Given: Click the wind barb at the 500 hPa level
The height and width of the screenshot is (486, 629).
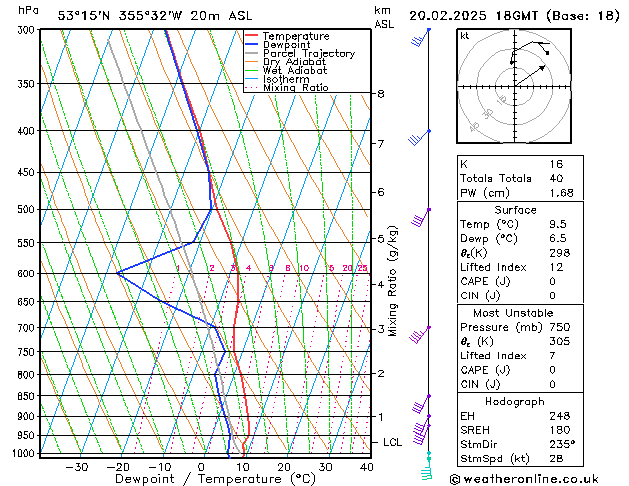Looking at the screenshot, I should coord(421,217).
